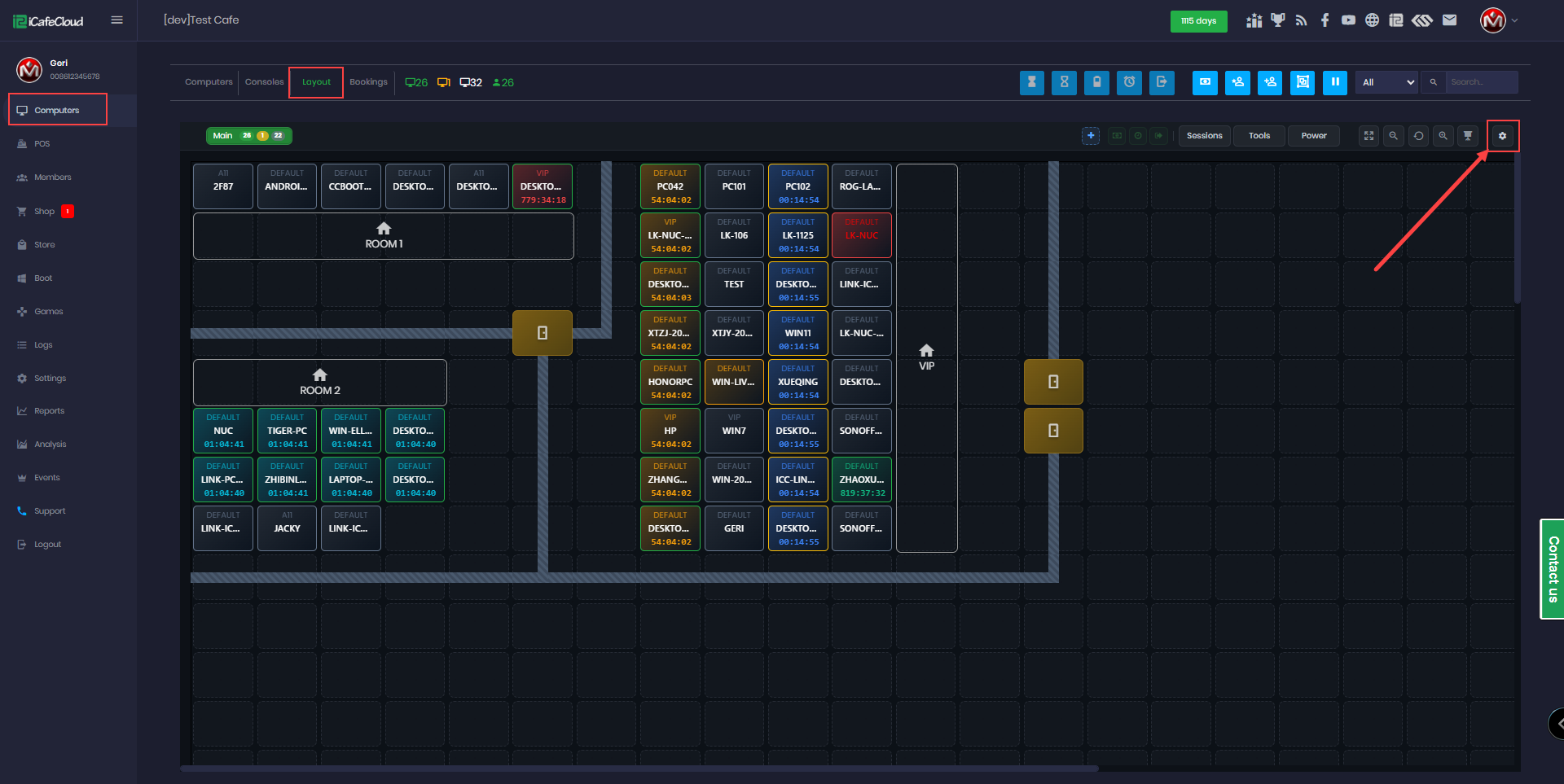The height and width of the screenshot is (784, 1564).
Task: Expand the All filter dropdown
Action: click(x=1386, y=82)
